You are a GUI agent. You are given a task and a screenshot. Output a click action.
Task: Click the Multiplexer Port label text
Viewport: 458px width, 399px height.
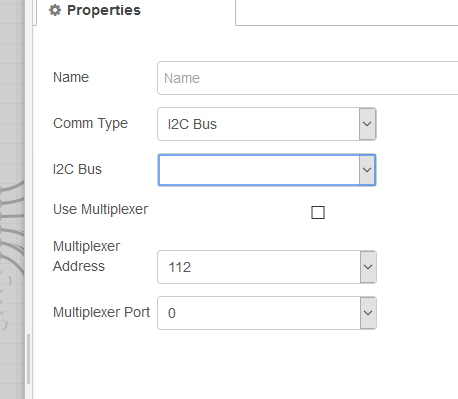101,313
